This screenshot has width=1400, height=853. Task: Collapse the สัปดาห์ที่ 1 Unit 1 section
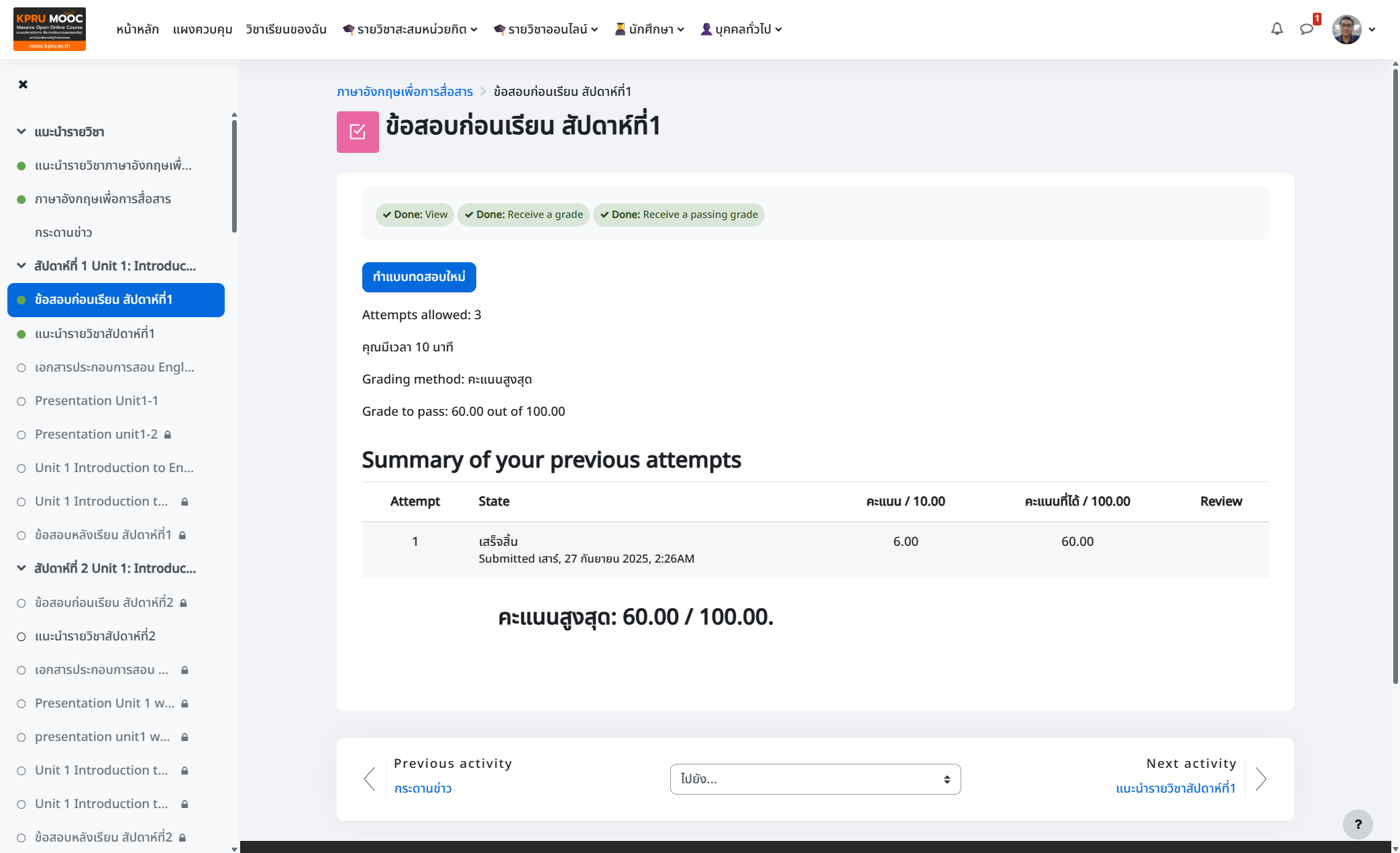(21, 266)
